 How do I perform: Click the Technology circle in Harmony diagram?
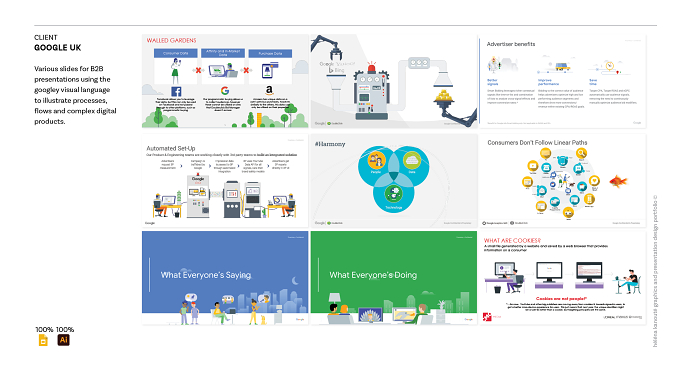(393, 194)
